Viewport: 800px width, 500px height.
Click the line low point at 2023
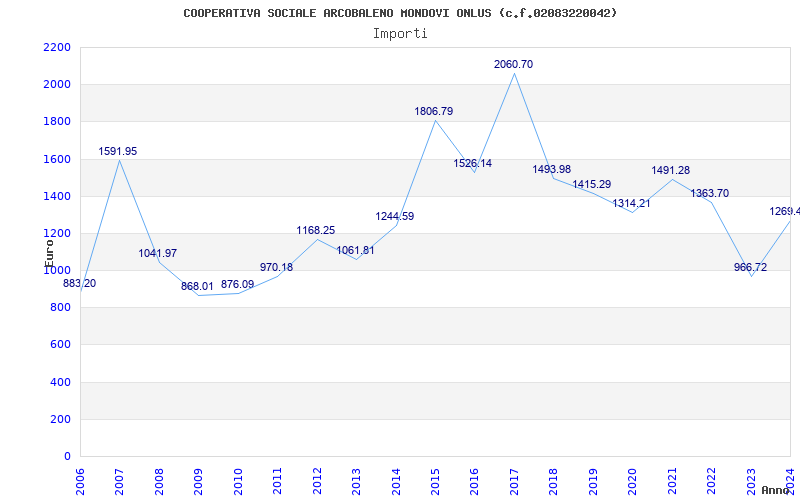tap(751, 277)
